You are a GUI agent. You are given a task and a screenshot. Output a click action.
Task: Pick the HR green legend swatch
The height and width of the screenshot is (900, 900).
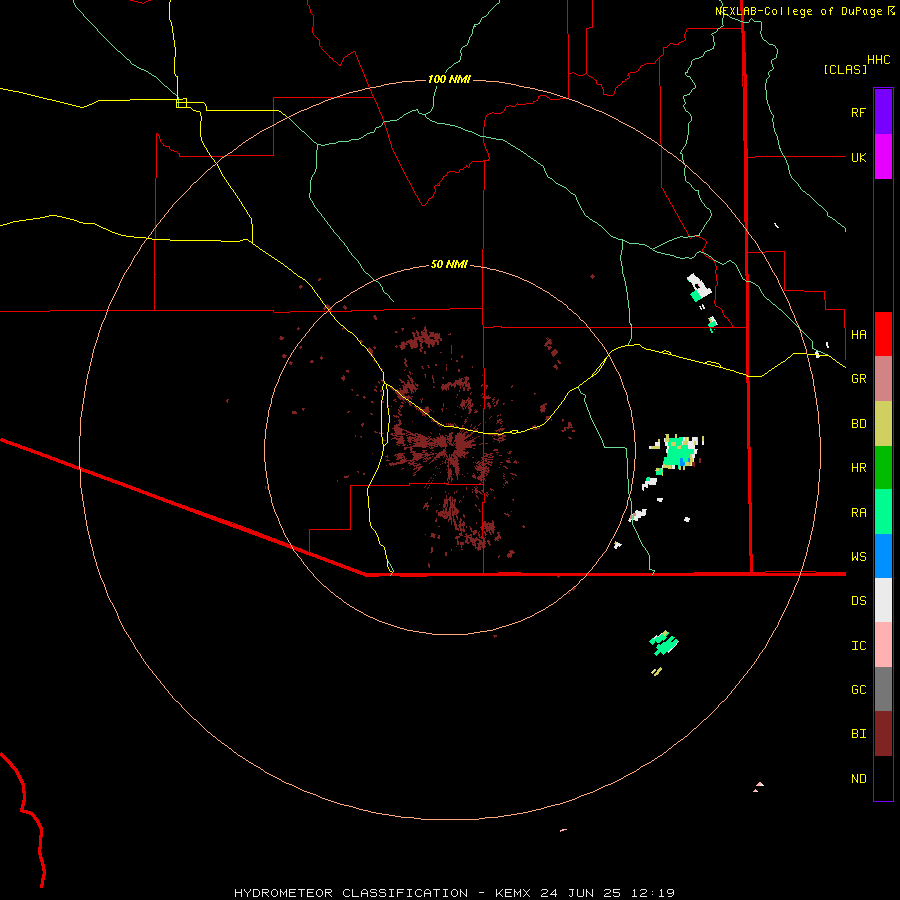[883, 468]
